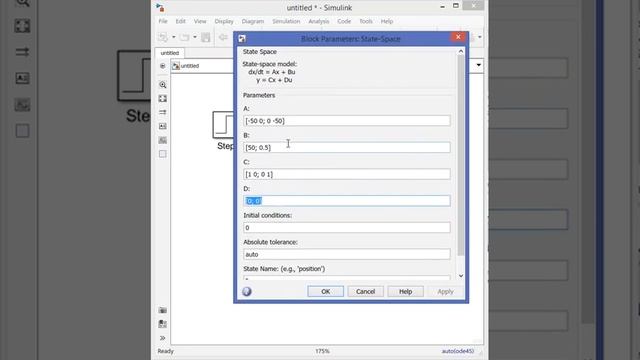Click the Initial conditions input field
Image resolution: width=640 pixels, height=360 pixels.
click(x=347, y=228)
